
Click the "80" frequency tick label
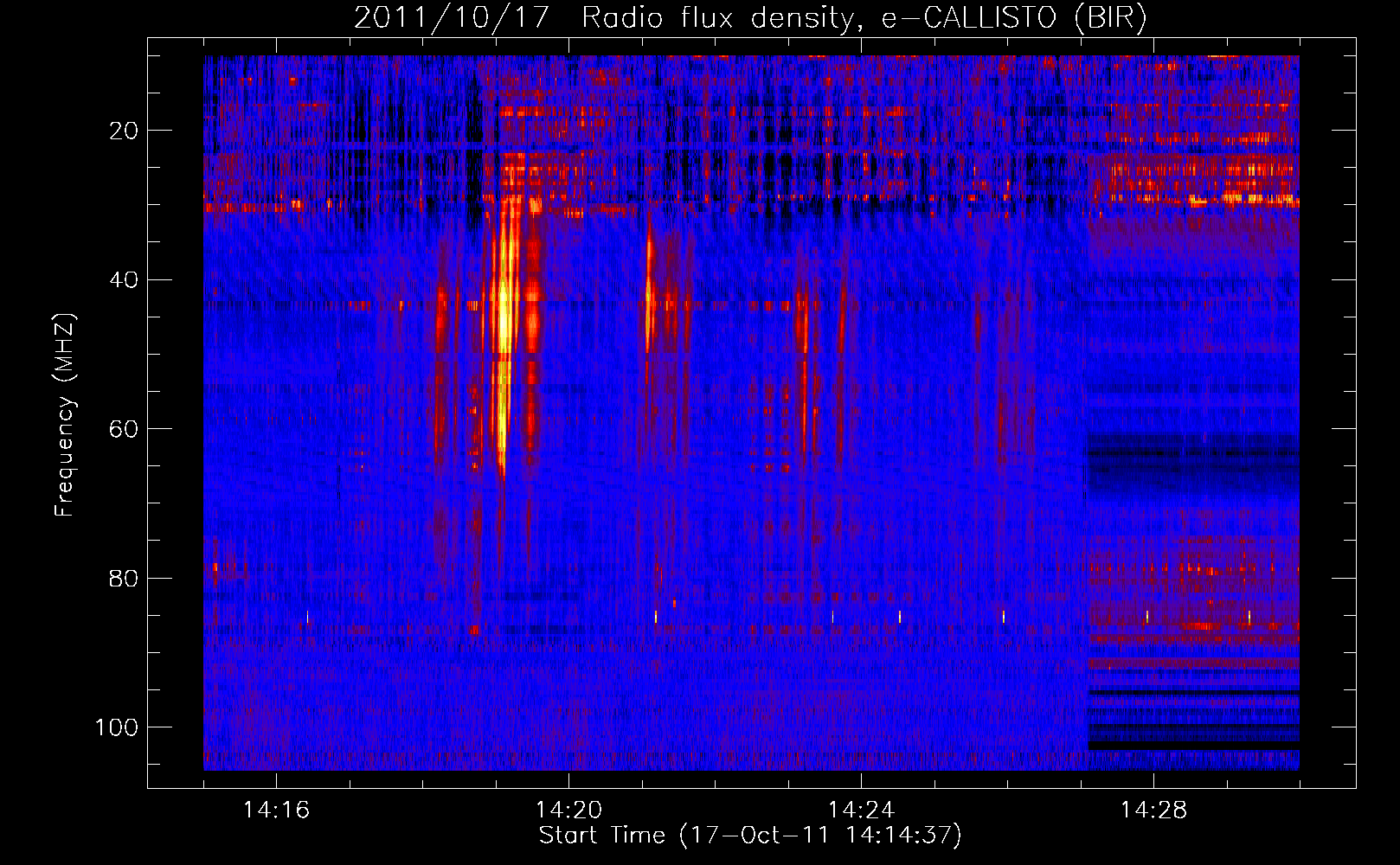click(x=125, y=578)
